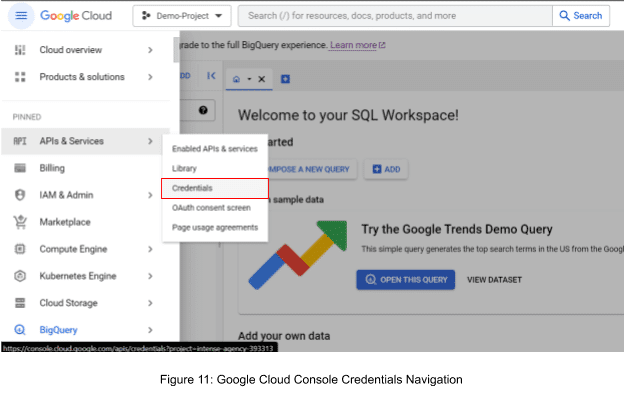Expand BigQuery submenu chevron
This screenshot has height=396, width=624.
pos(150,330)
